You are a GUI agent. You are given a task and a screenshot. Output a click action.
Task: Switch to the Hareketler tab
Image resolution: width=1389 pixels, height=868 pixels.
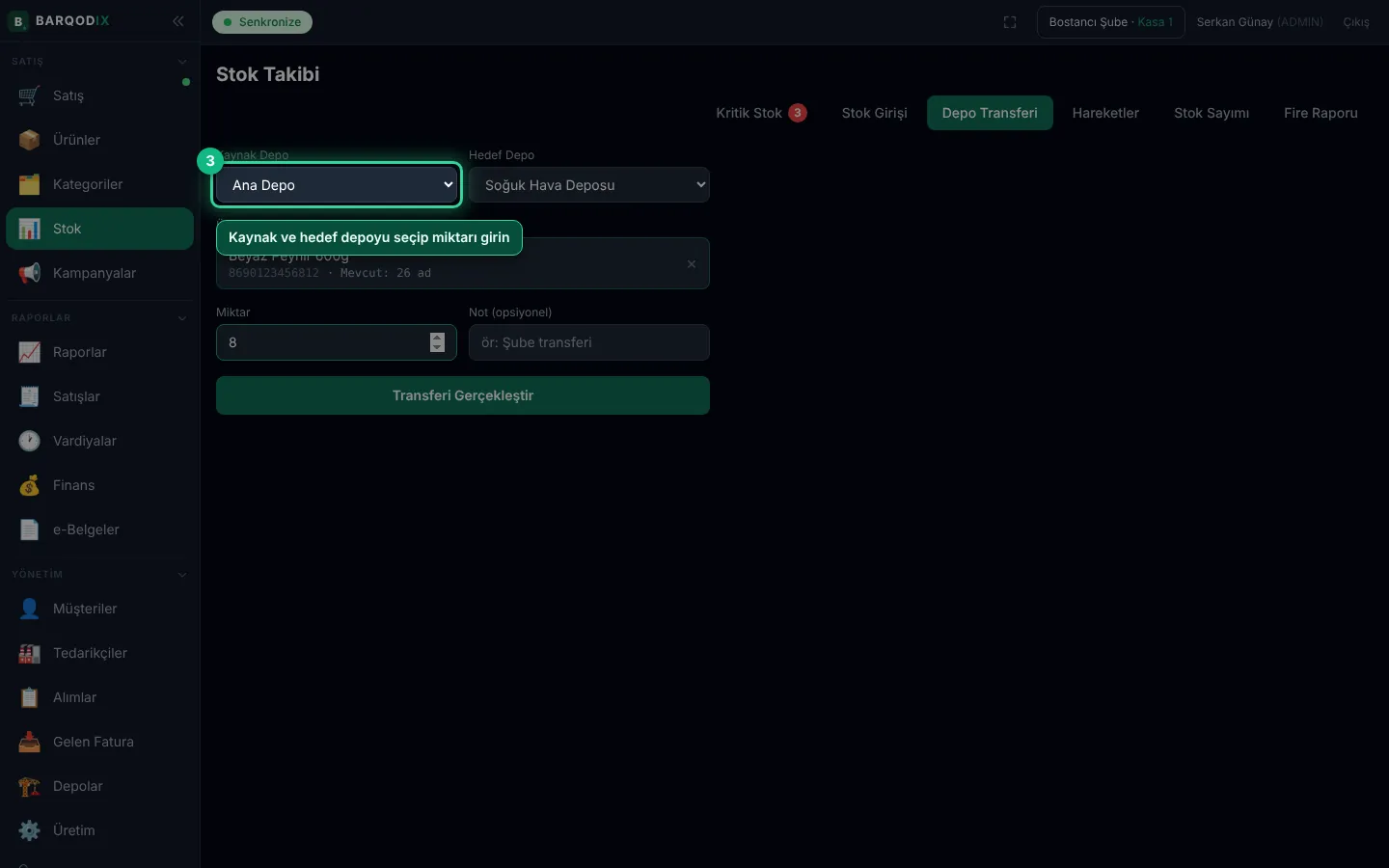(x=1105, y=113)
